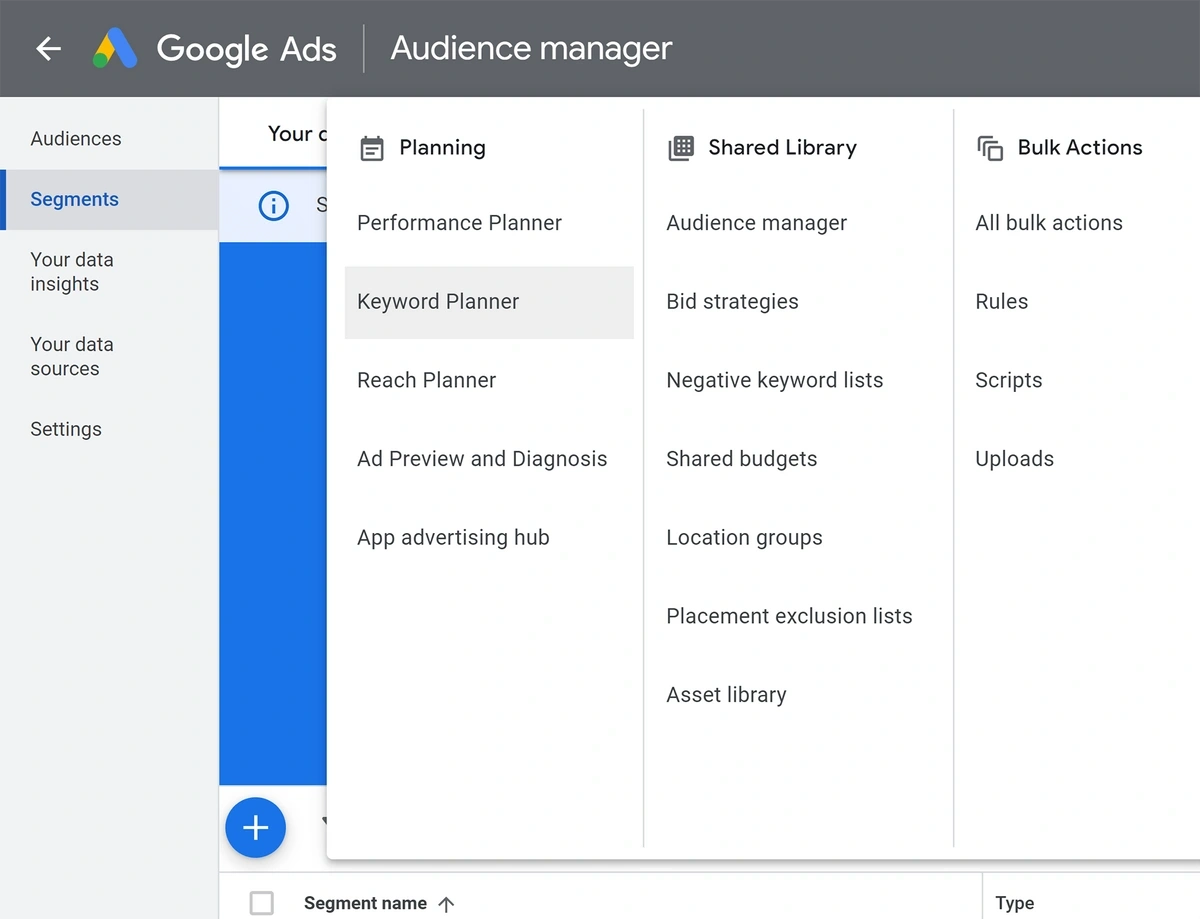Screen dimensions: 1200x919
Task: Click the Type column header
Action: (1014, 903)
